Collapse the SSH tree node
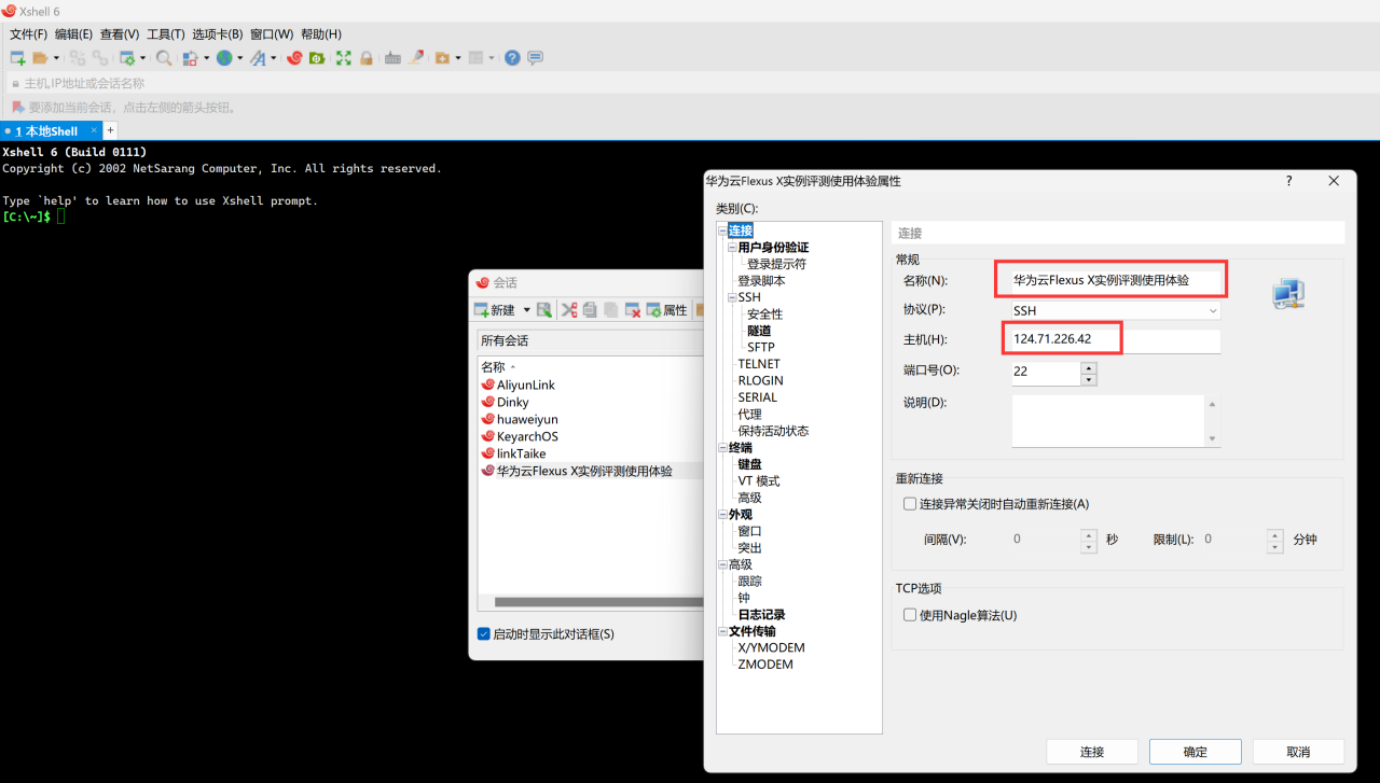 coord(732,298)
